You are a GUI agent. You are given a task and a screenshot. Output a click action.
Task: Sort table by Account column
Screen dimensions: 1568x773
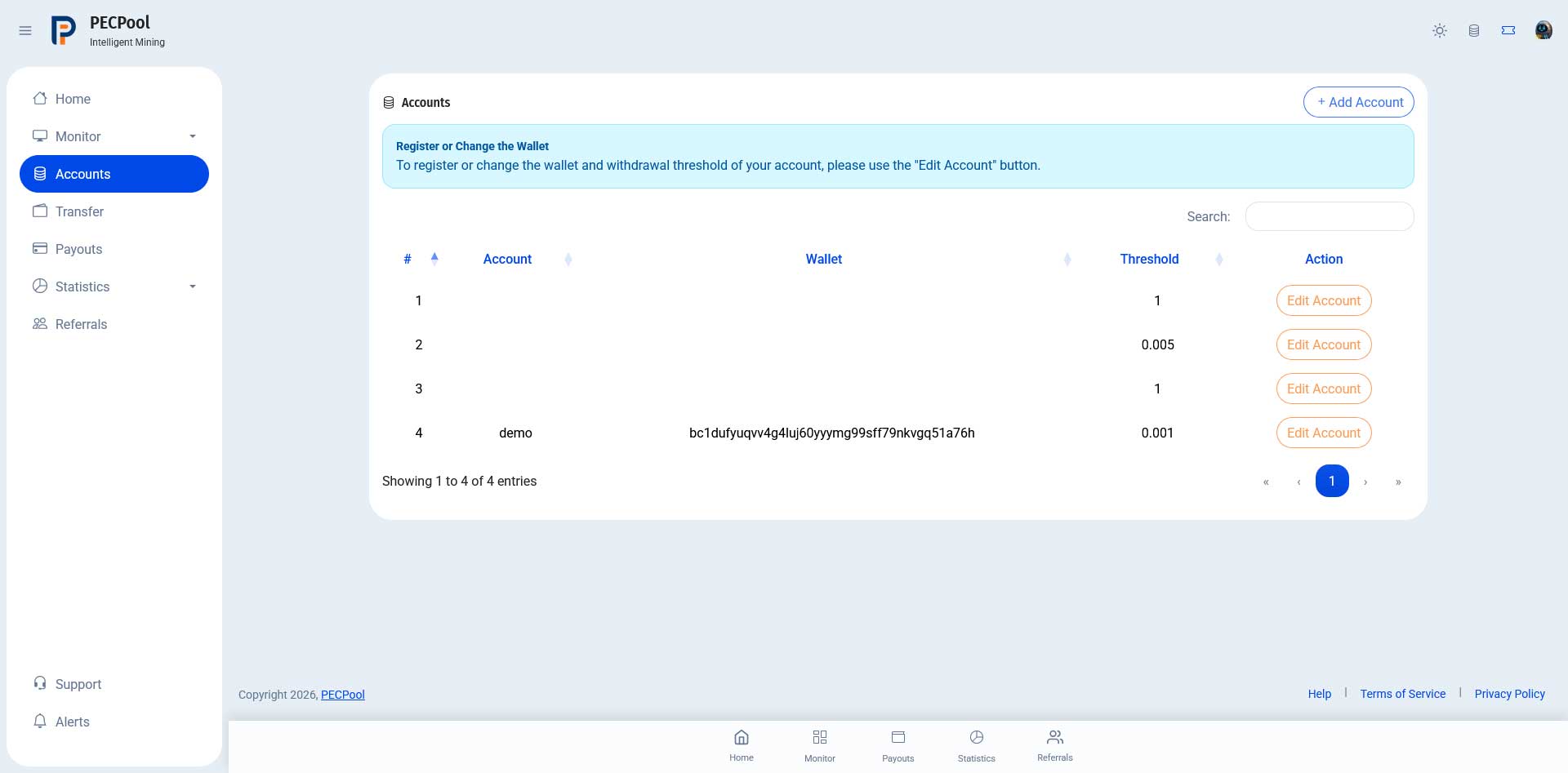(516, 259)
